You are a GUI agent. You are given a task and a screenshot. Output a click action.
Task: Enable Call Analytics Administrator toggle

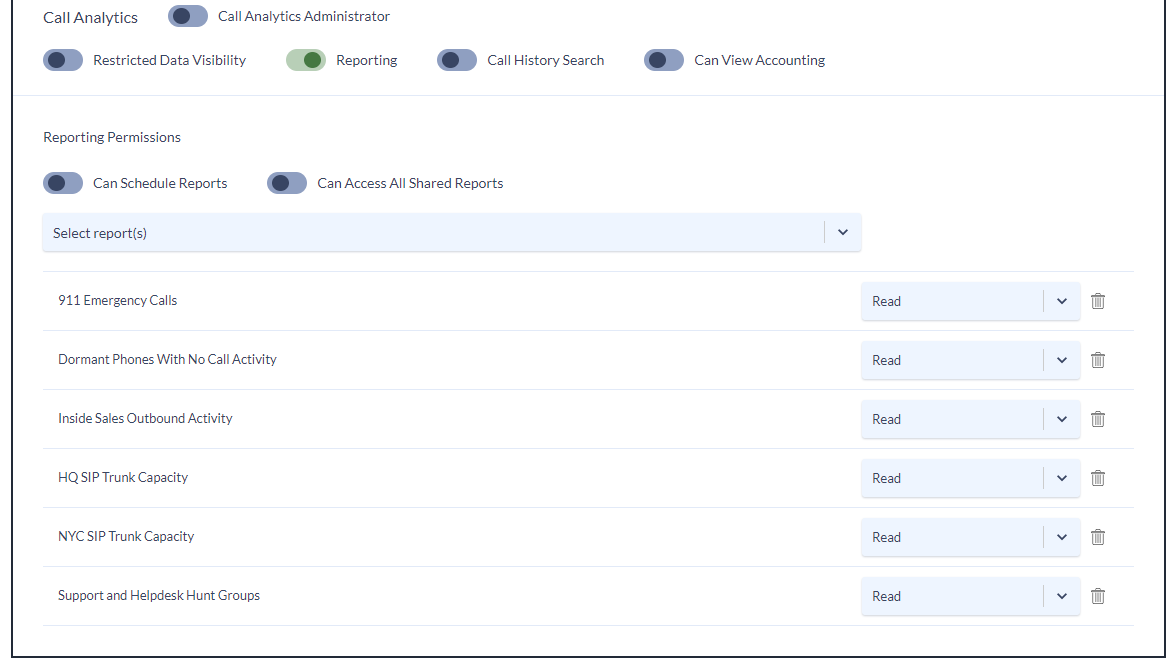(x=188, y=17)
